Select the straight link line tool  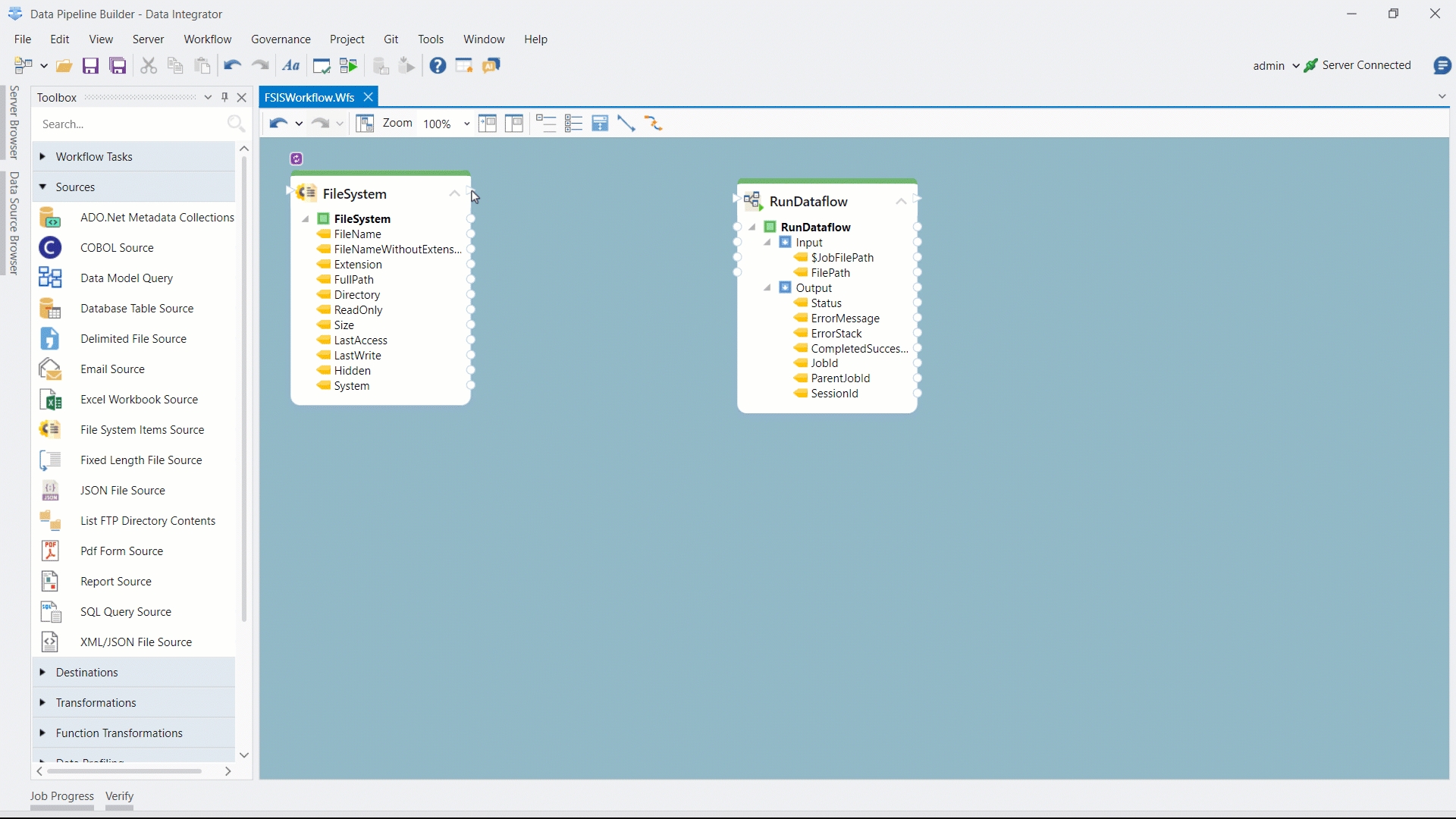point(626,124)
